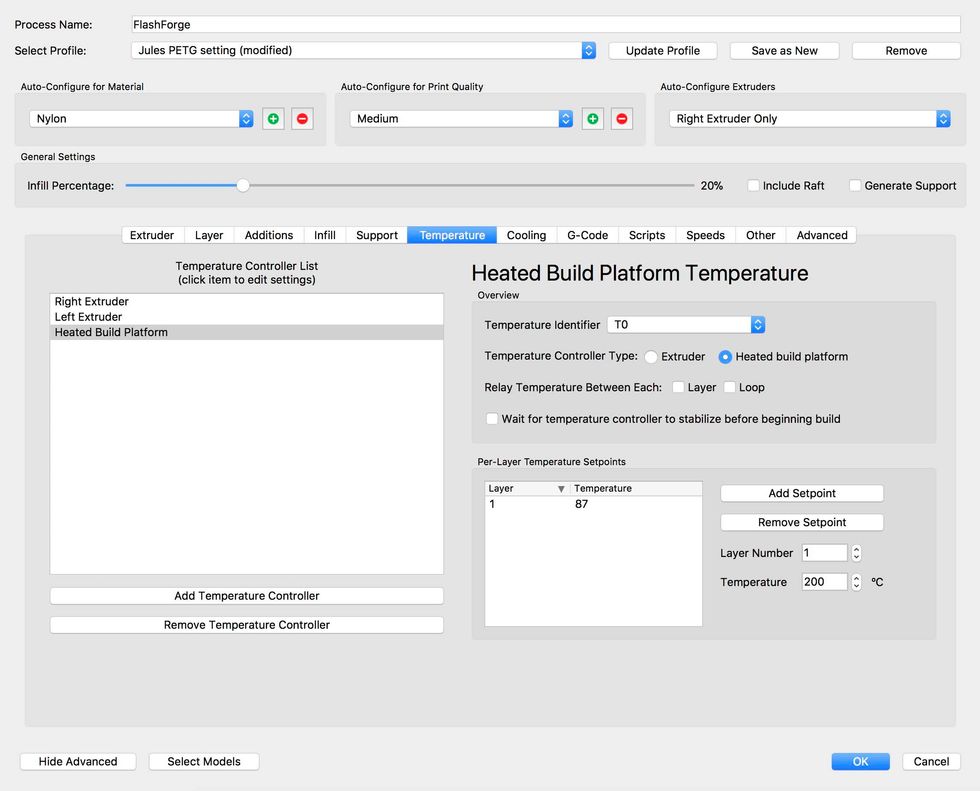Open the Temperature Identifier T0 dropdown
The height and width of the screenshot is (791, 980).
coord(686,325)
